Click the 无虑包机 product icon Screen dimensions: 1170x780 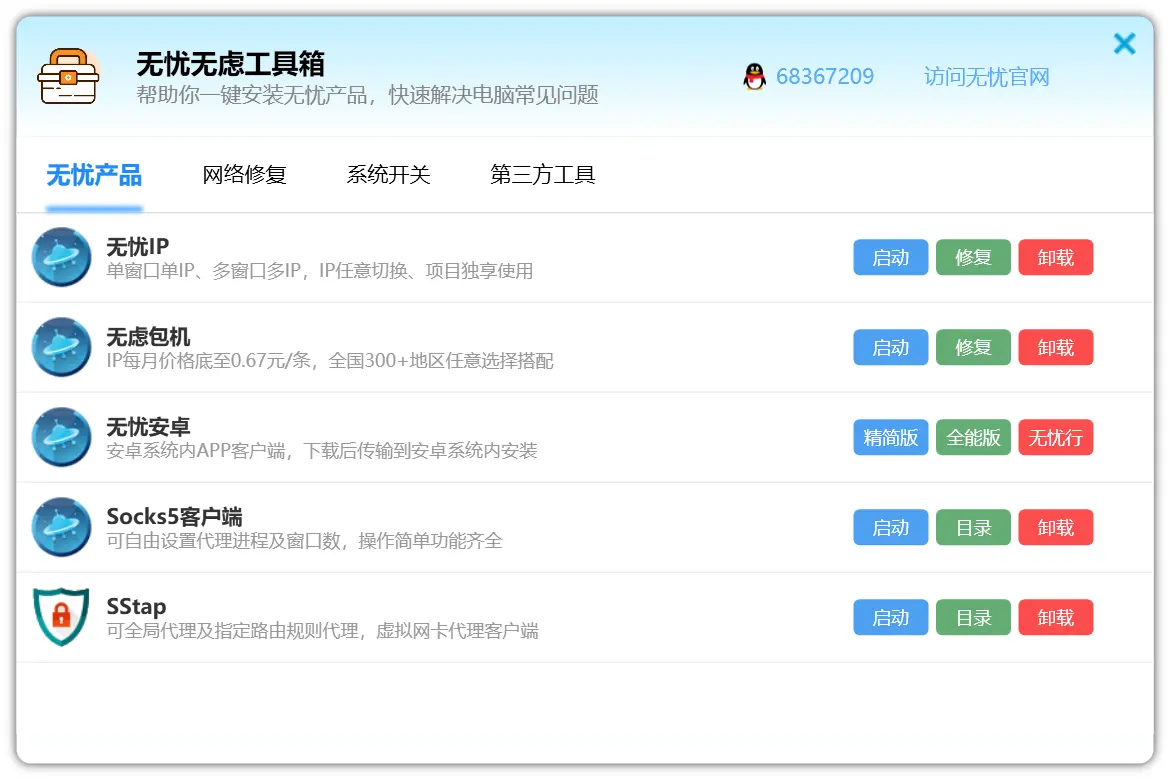(x=61, y=347)
